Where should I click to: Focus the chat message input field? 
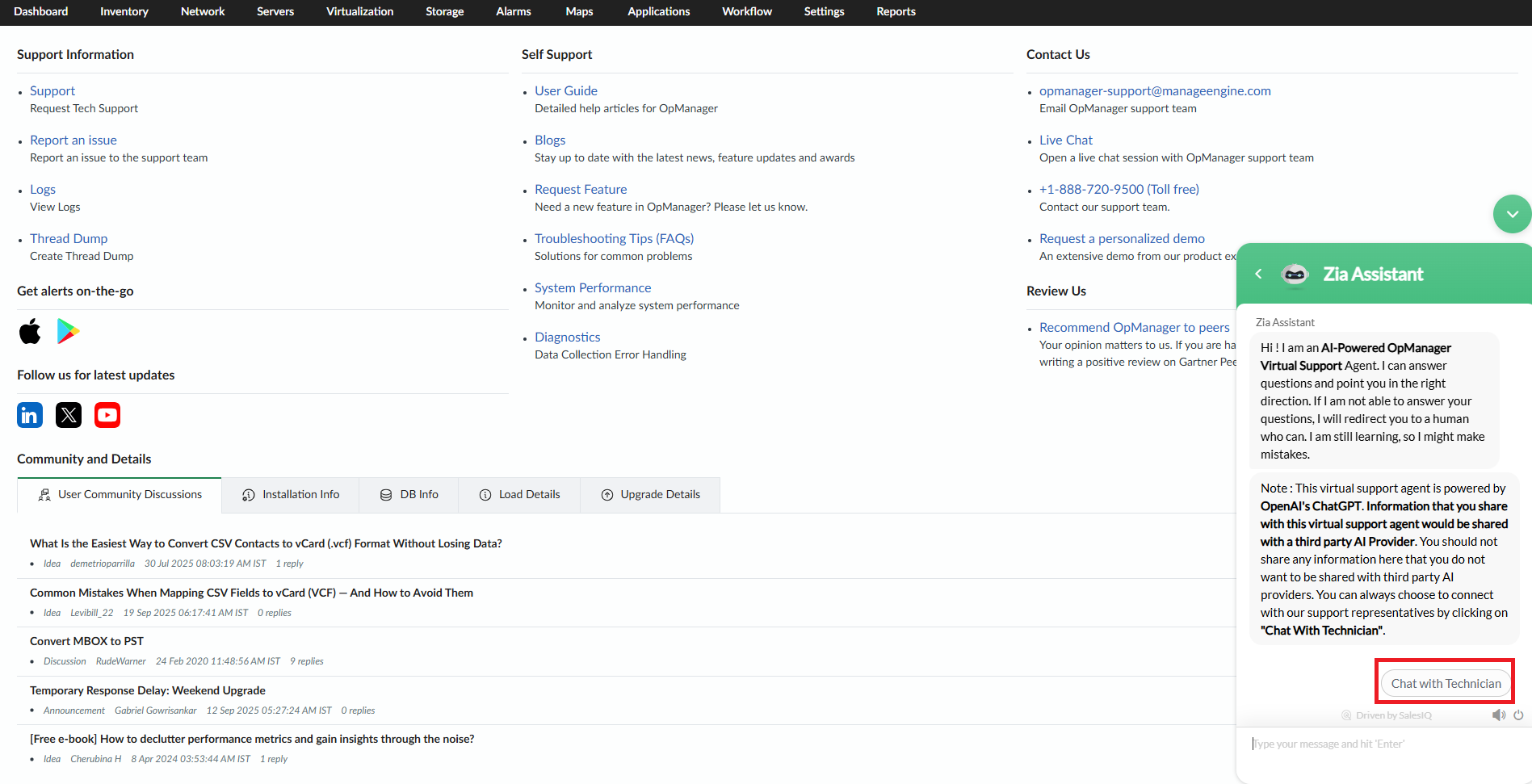(1383, 744)
